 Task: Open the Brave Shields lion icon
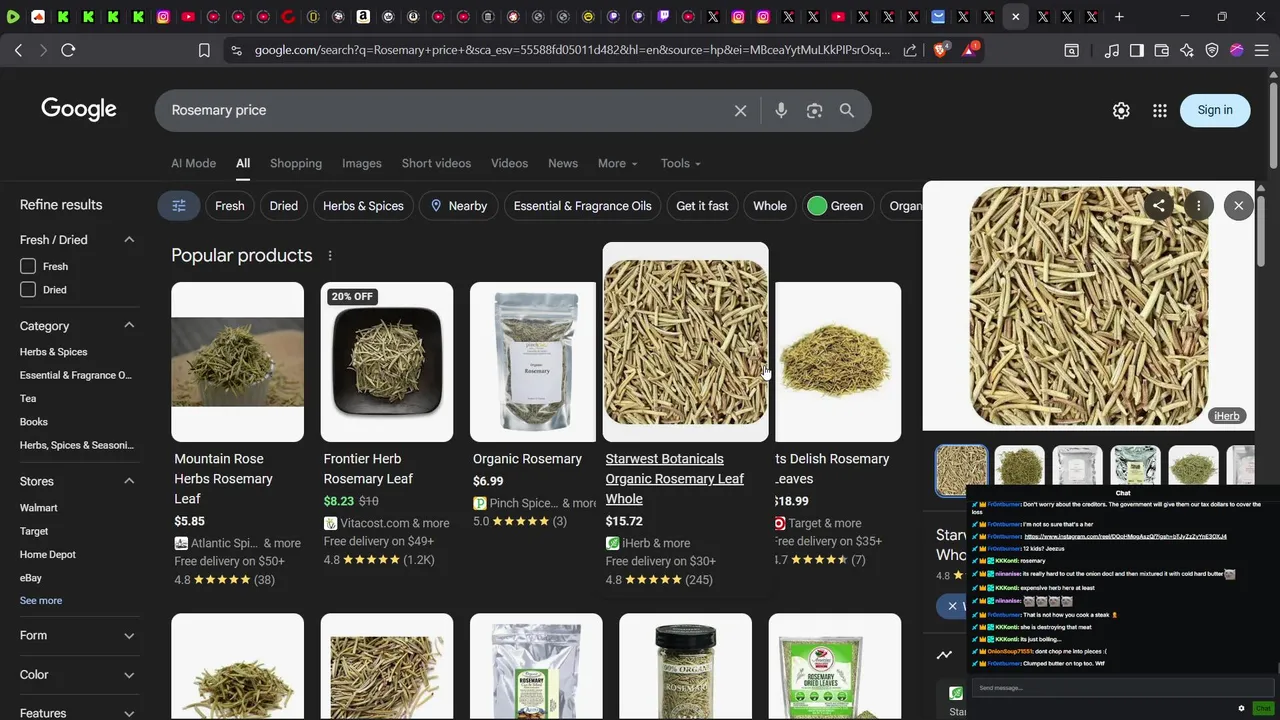tap(941, 50)
